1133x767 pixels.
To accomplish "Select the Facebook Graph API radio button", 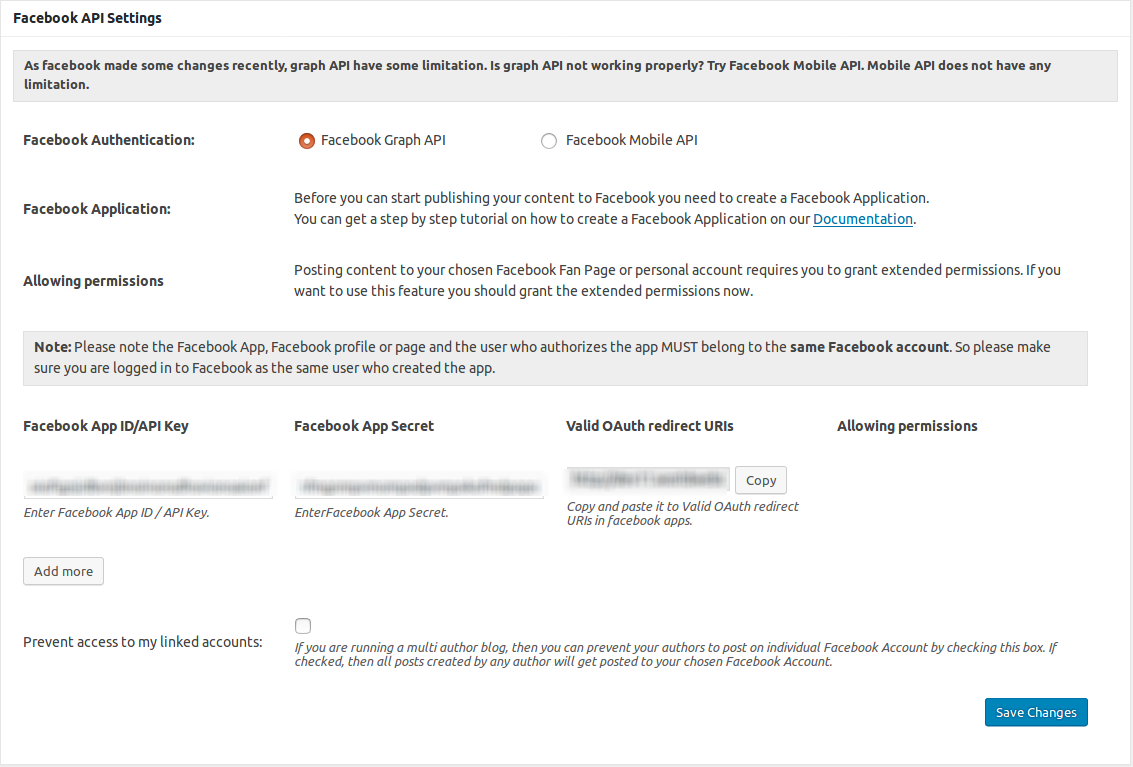I will [x=307, y=141].
